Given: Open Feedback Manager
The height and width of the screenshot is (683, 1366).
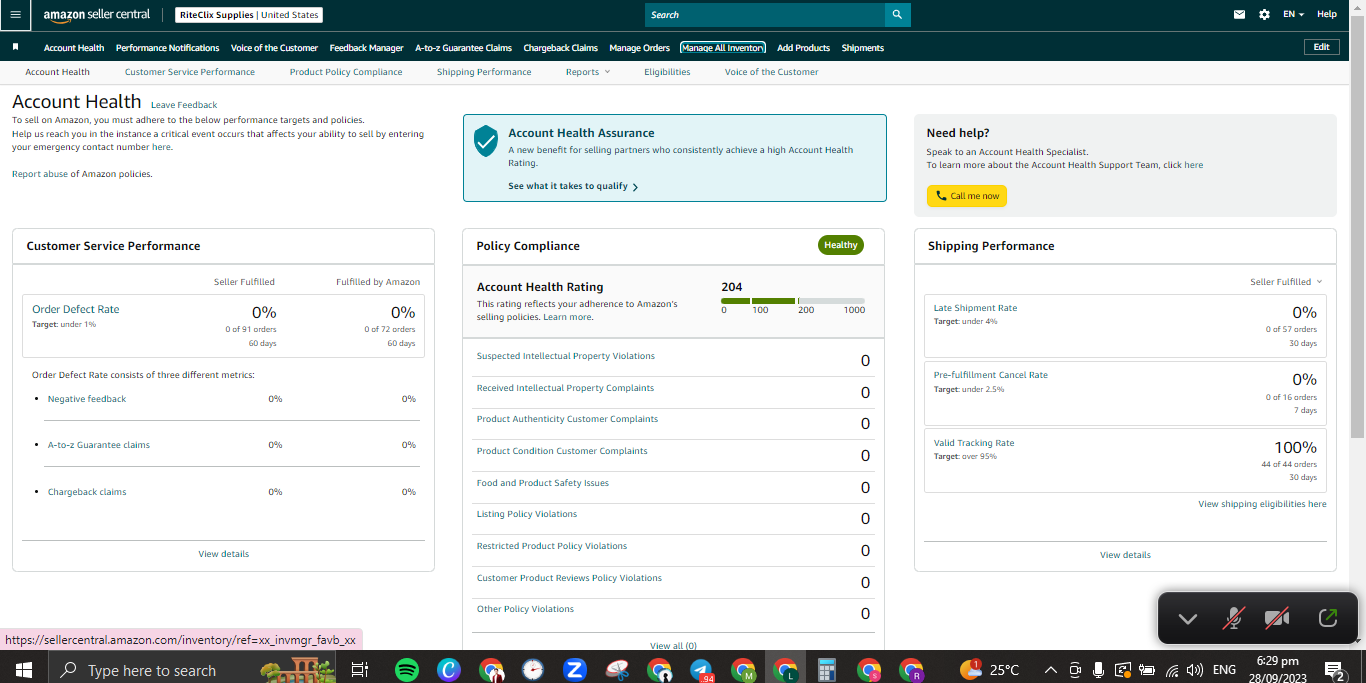Looking at the screenshot, I should point(367,48).
